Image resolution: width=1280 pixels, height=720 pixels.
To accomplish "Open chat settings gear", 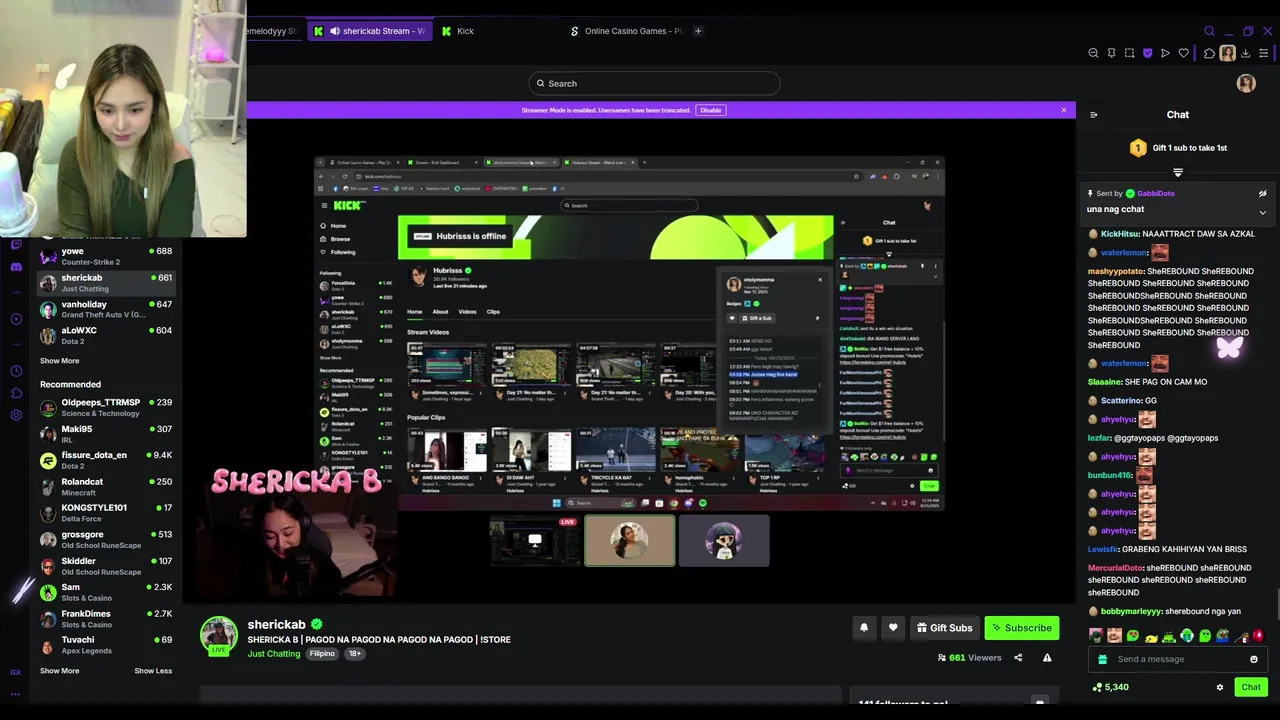I will [x=1219, y=687].
